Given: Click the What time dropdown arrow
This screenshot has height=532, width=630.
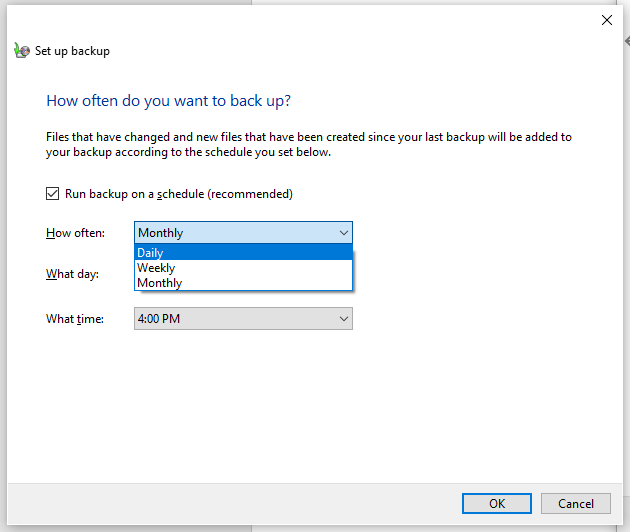Looking at the screenshot, I should pos(343,319).
